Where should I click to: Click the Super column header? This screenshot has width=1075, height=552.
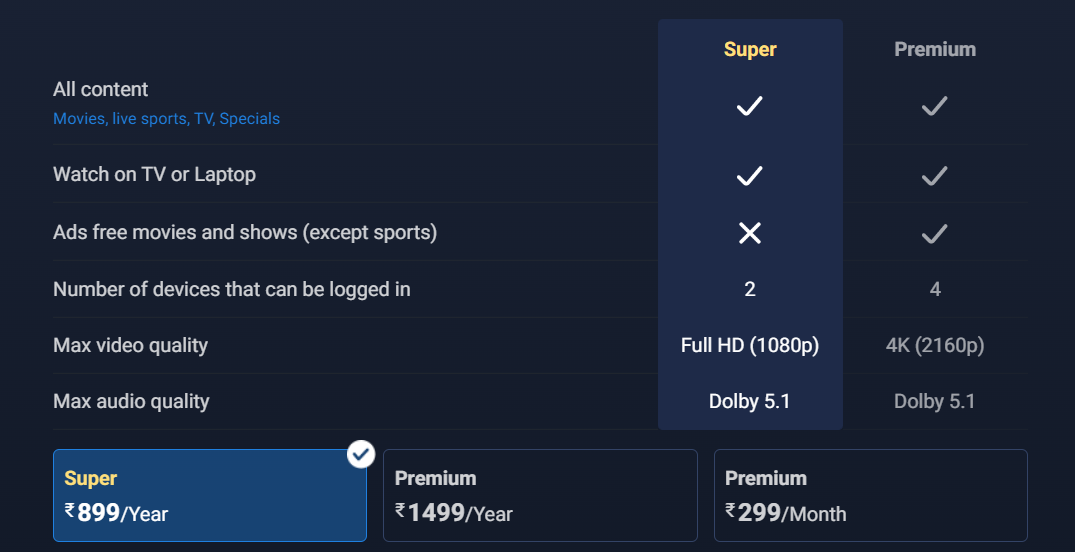[750, 49]
